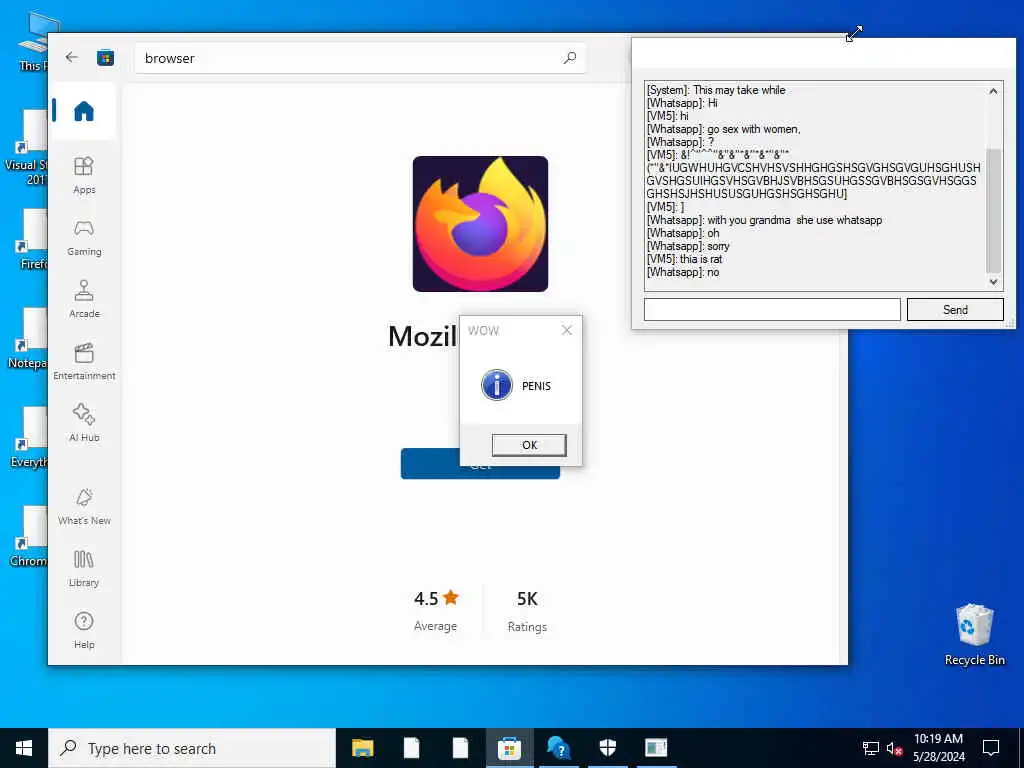Screen dimensions: 1024x768
Task: Focus the Store search box containing browser
Action: coord(360,58)
